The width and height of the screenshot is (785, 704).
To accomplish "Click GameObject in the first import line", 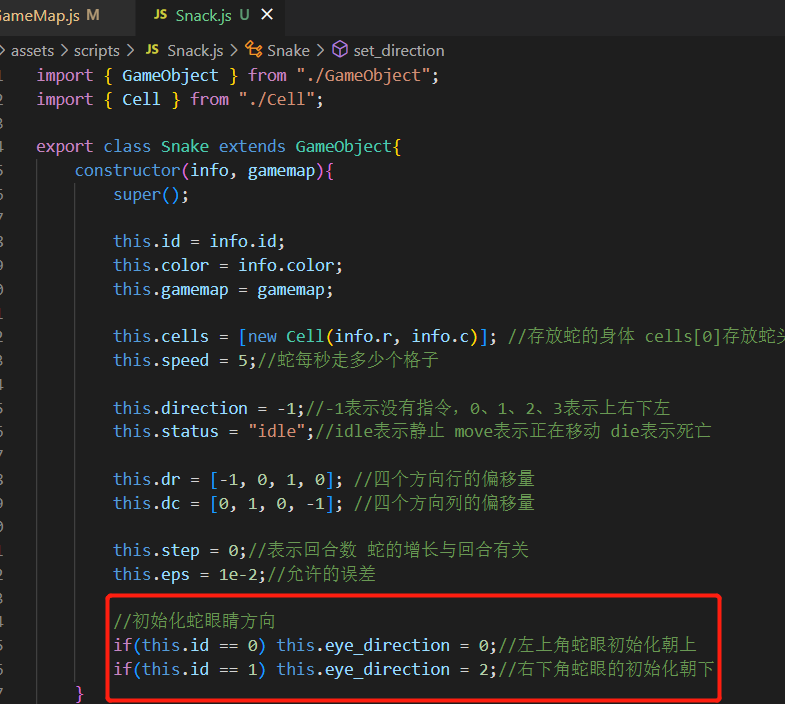I will point(170,75).
